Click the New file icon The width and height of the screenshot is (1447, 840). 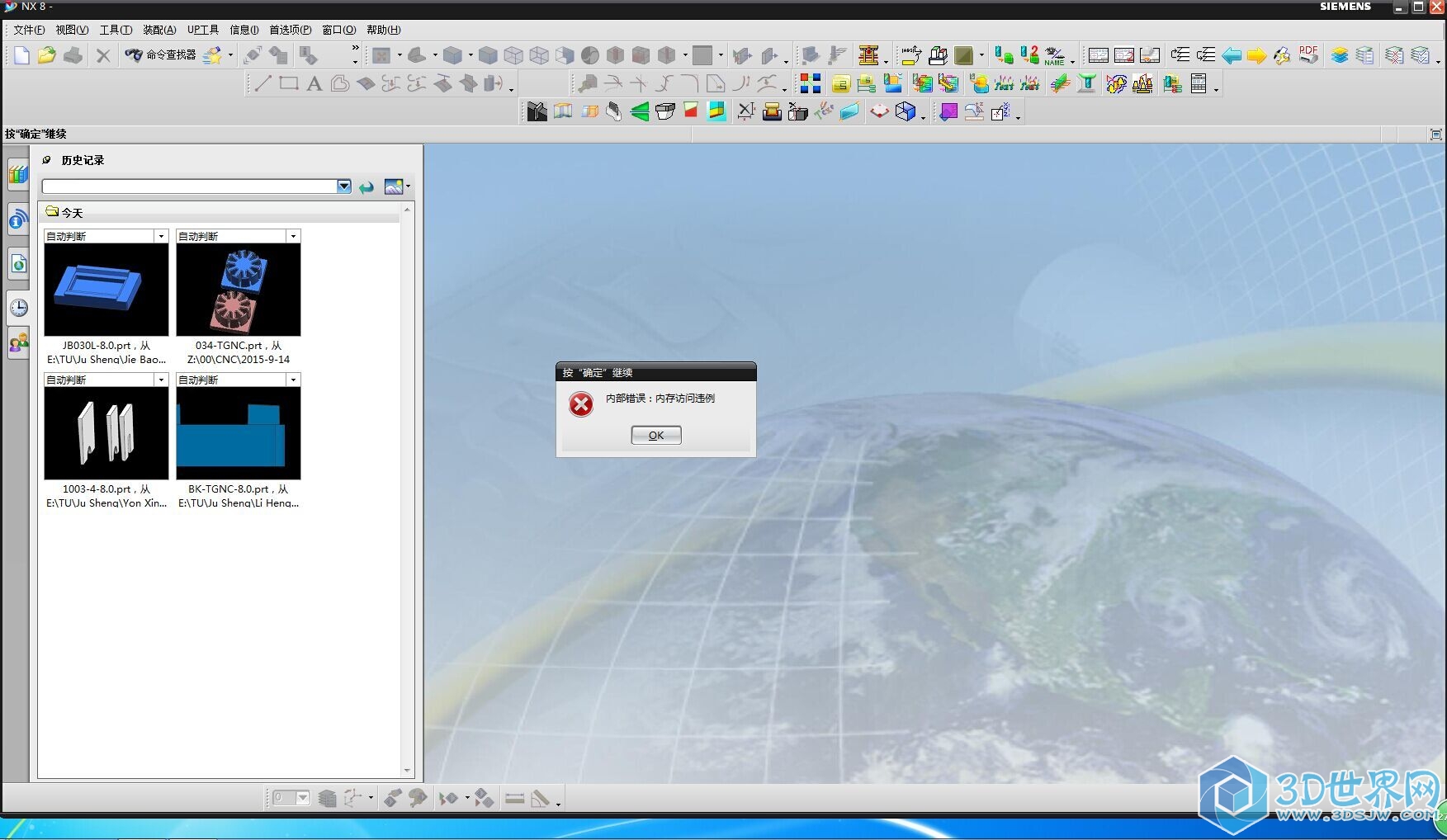click(x=21, y=55)
